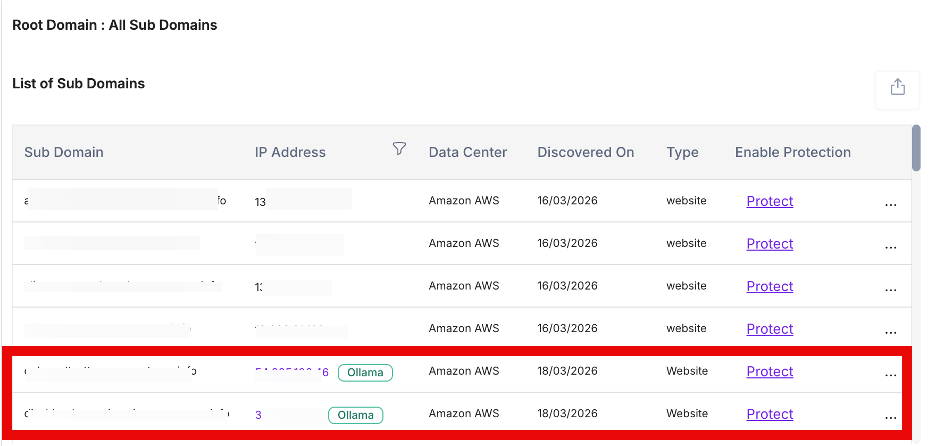Click the Ollama tag in the fifth row
This screenshot has width=936, height=446.
pos(365,372)
